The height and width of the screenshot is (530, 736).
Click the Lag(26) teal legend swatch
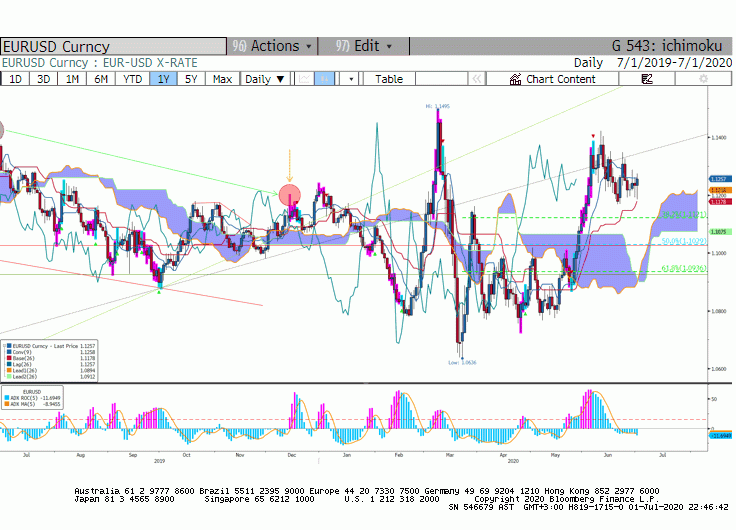click(x=9, y=364)
